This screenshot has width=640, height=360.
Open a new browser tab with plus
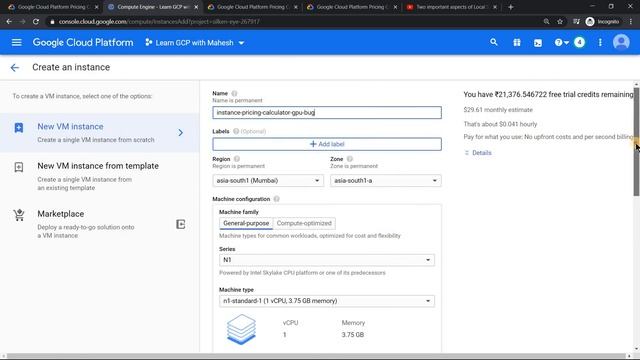(511, 7)
